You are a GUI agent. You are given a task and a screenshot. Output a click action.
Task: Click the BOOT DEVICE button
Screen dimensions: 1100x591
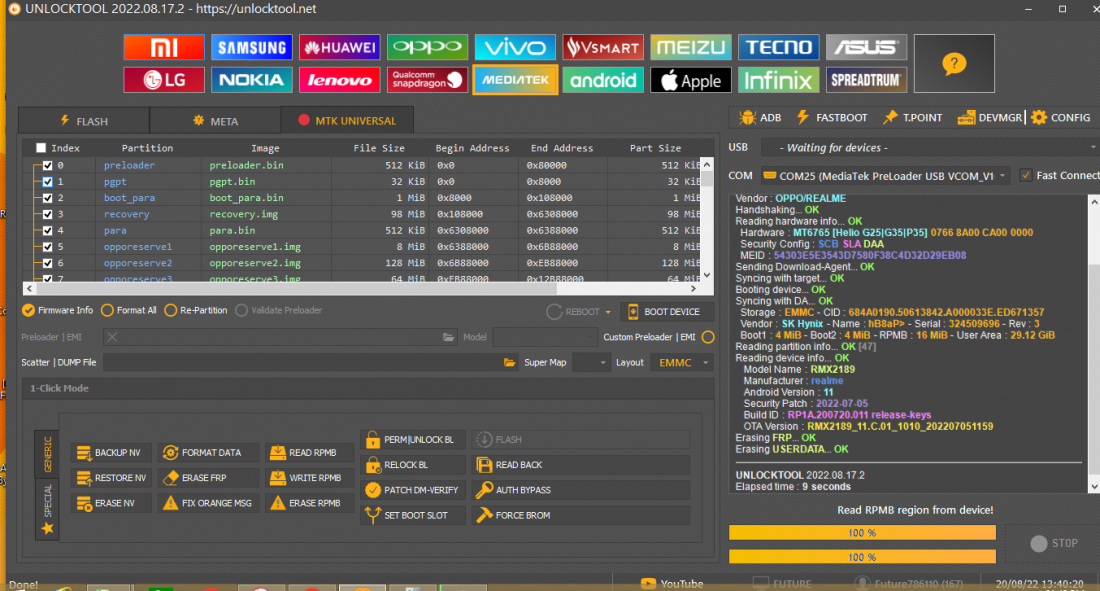(x=666, y=312)
